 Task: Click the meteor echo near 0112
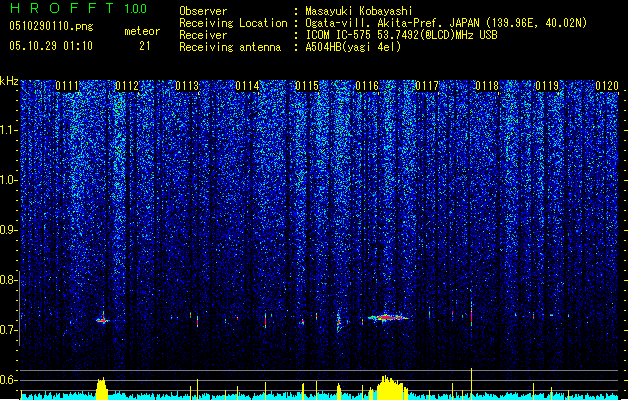click(103, 320)
